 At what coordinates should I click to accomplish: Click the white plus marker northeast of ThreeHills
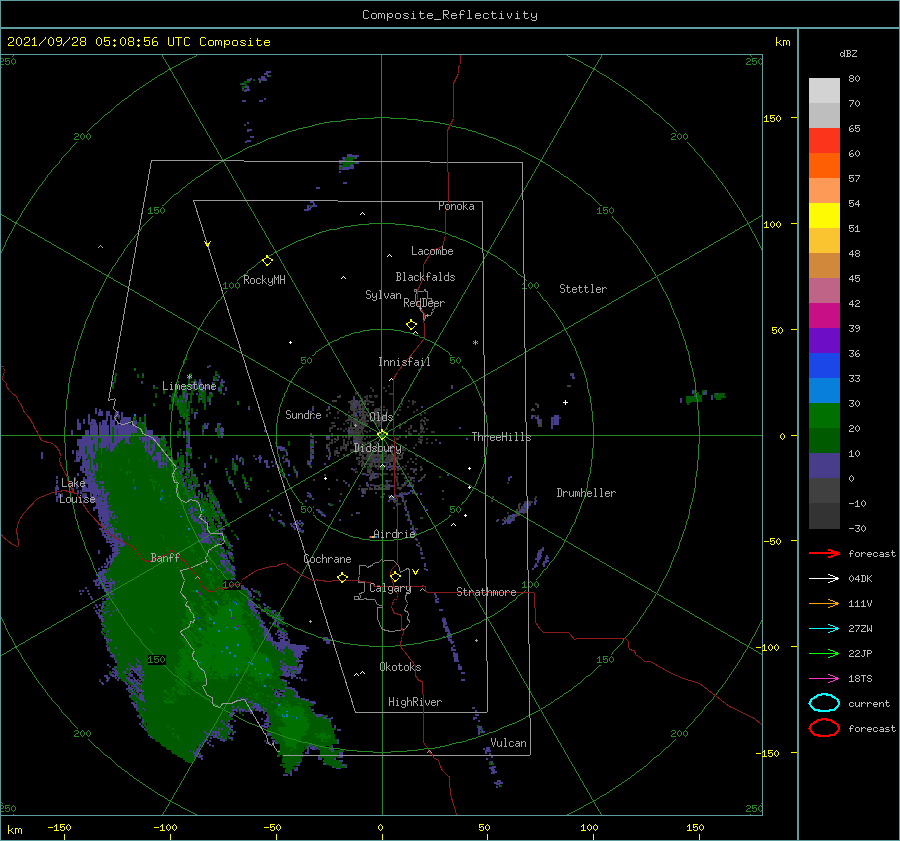565,402
